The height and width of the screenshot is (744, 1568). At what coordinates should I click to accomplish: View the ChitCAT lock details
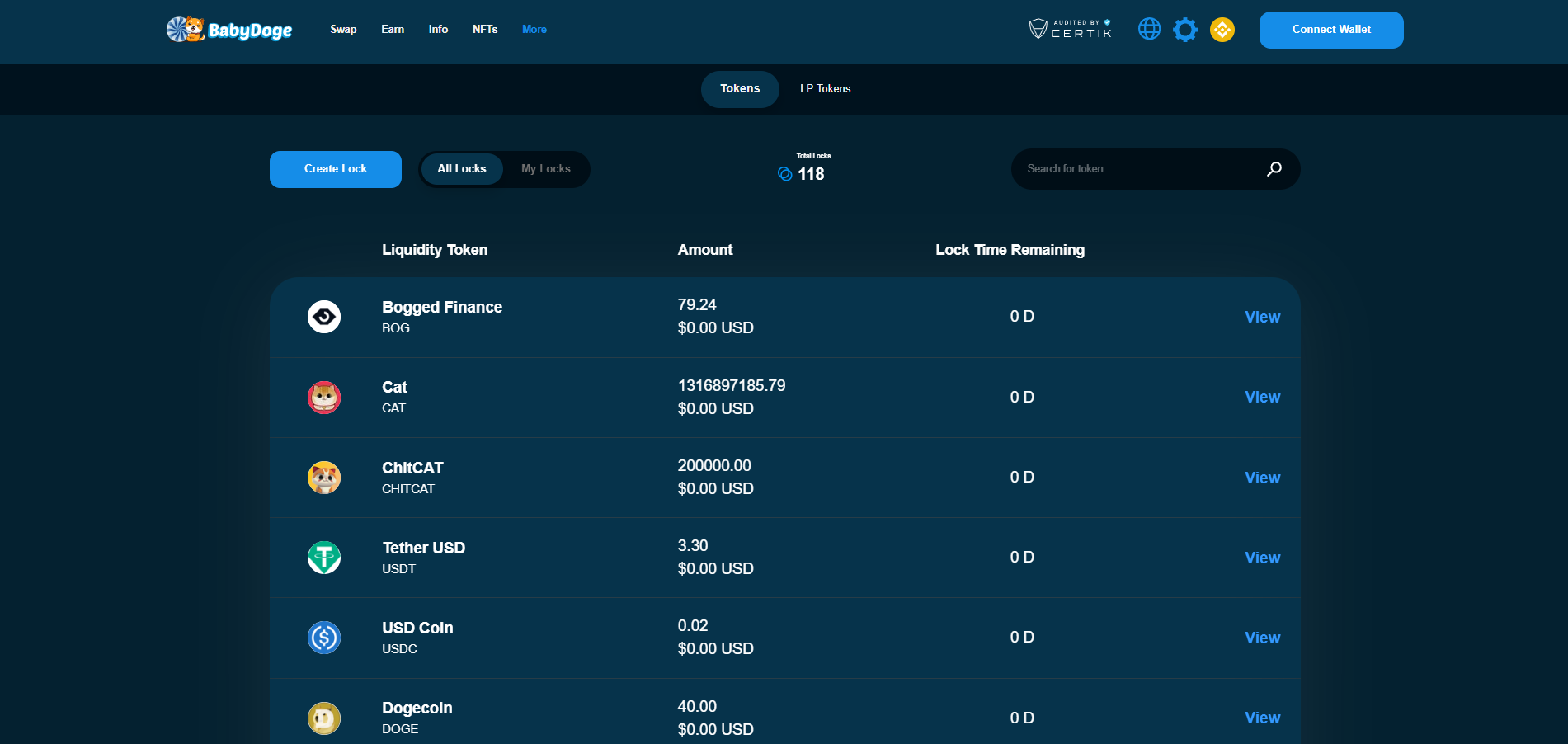pos(1262,478)
